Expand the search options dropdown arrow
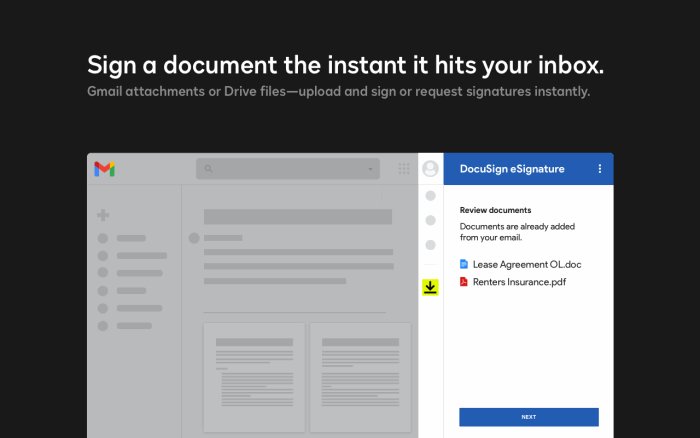Image resolution: width=700 pixels, height=438 pixels. coord(370,169)
